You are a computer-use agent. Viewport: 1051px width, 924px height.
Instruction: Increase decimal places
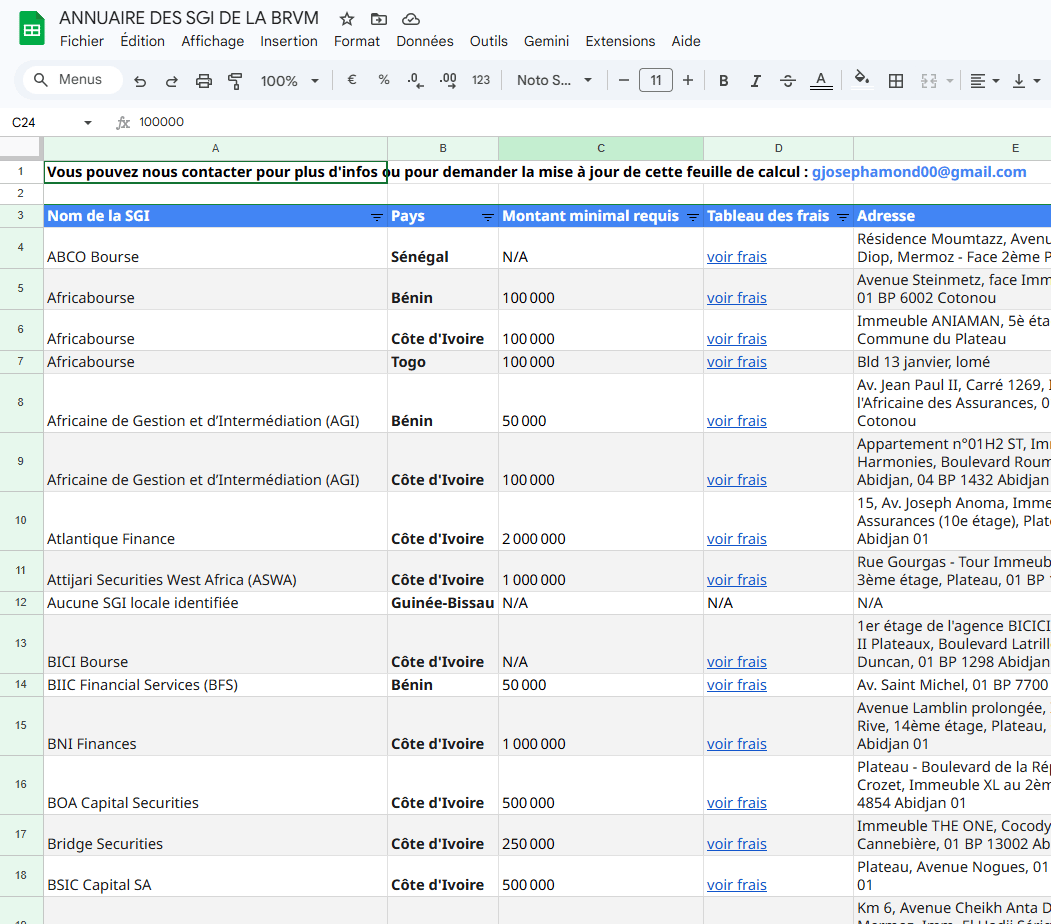tap(448, 80)
